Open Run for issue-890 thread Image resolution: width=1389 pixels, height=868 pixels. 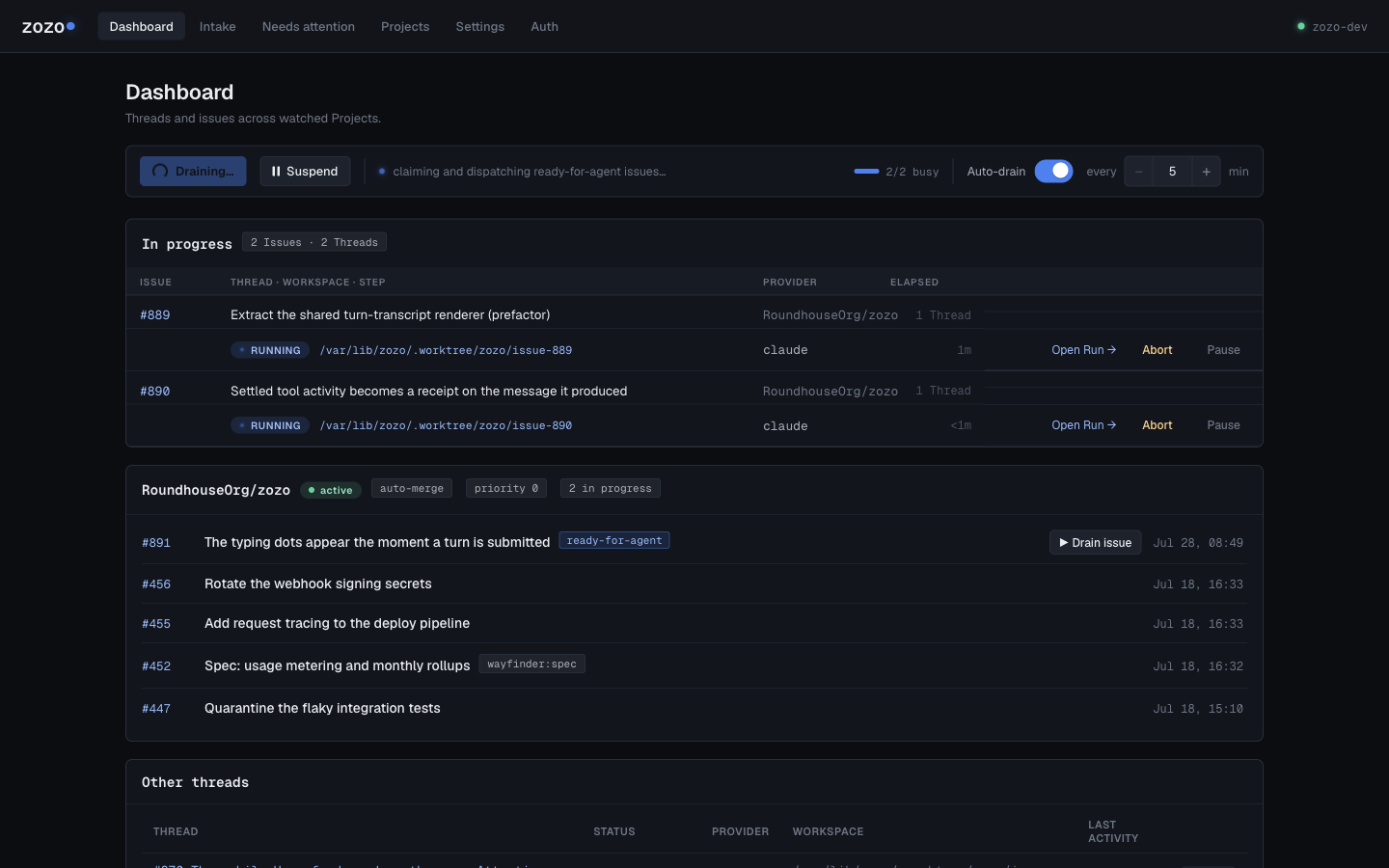[x=1083, y=425]
